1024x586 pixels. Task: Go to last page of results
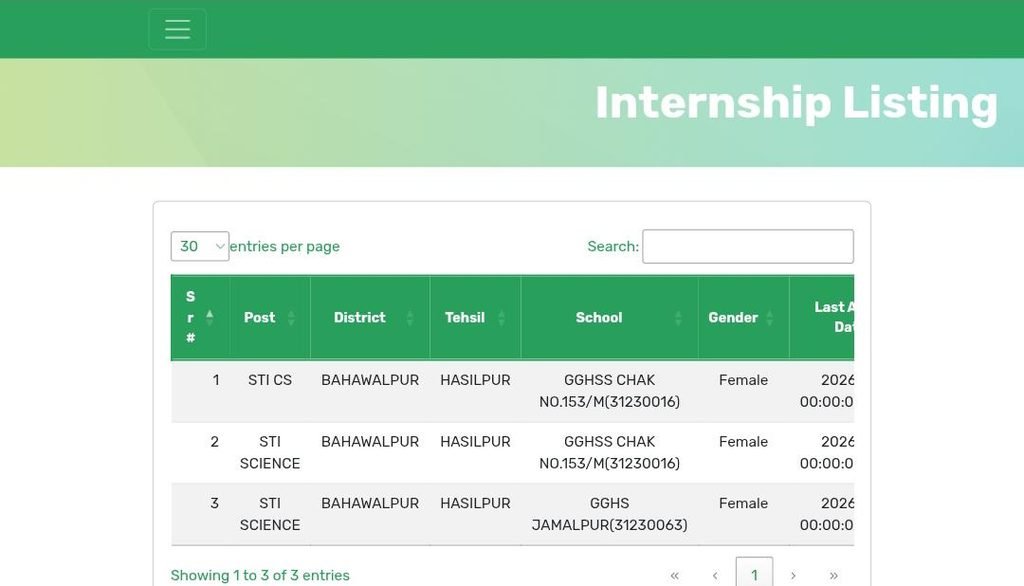(833, 576)
